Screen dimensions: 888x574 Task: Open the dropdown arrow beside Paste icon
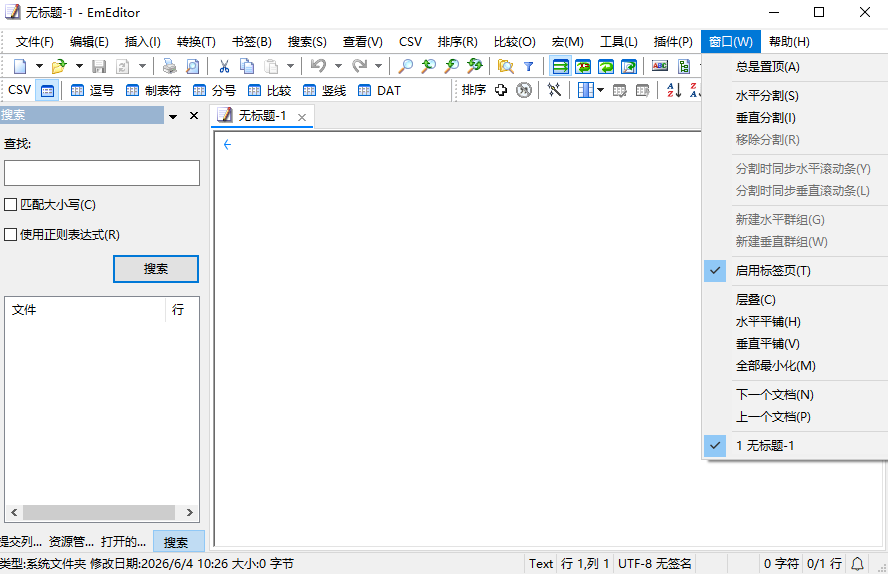290,66
